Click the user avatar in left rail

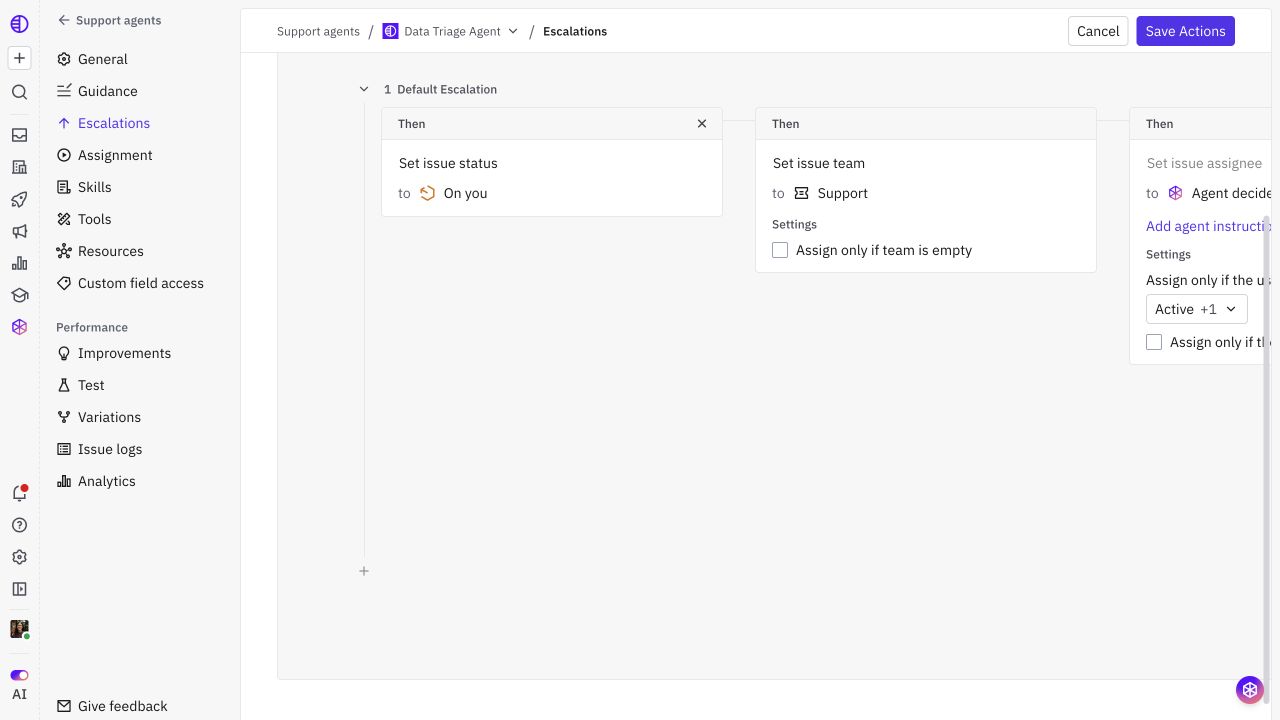click(19, 629)
